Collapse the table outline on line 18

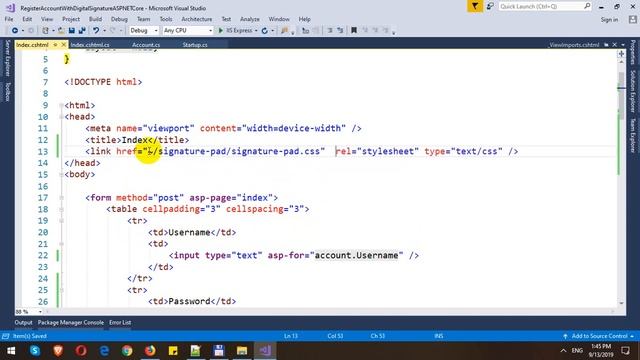61,209
